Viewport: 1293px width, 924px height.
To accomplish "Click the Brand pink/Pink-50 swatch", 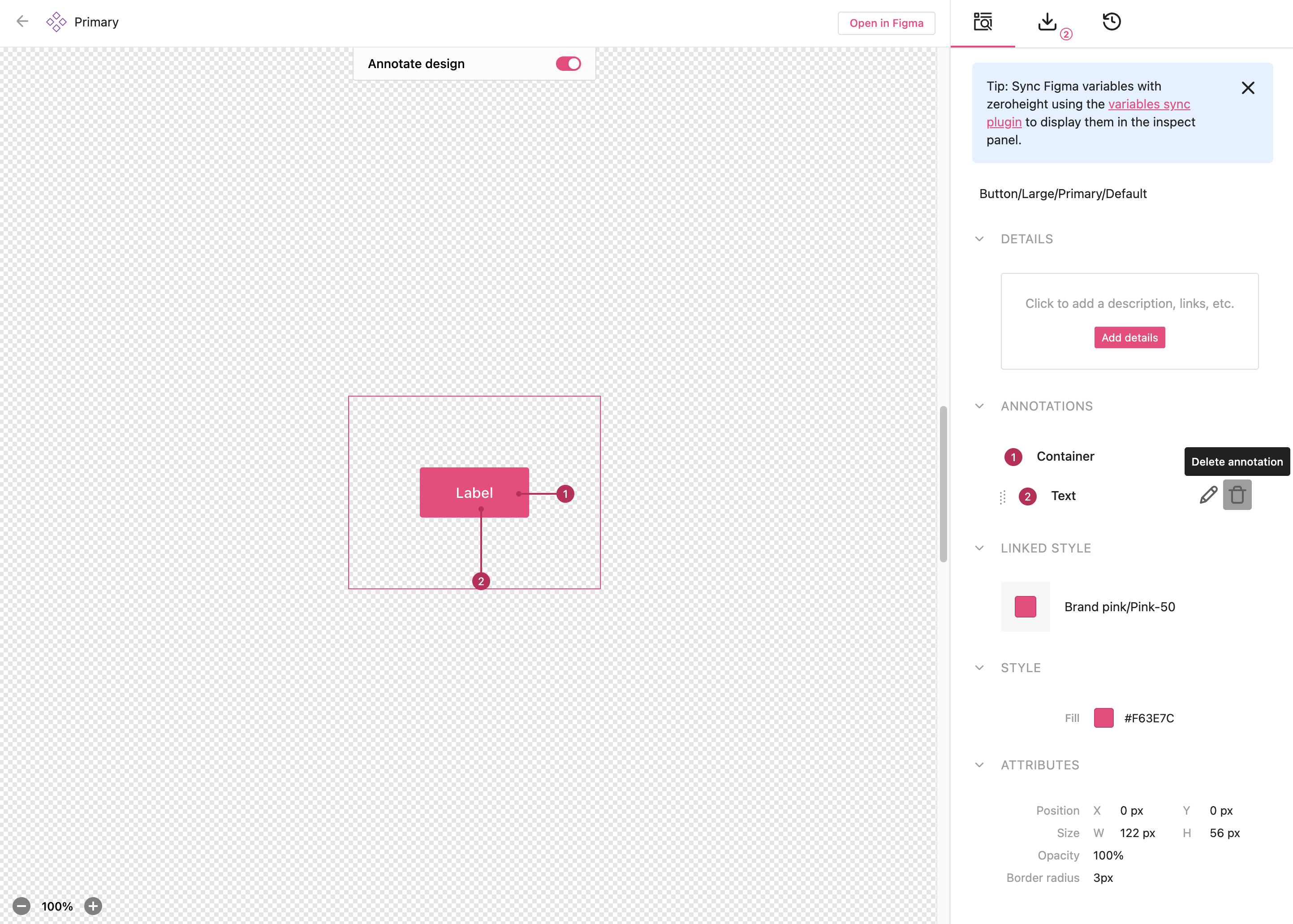I will click(x=1026, y=607).
